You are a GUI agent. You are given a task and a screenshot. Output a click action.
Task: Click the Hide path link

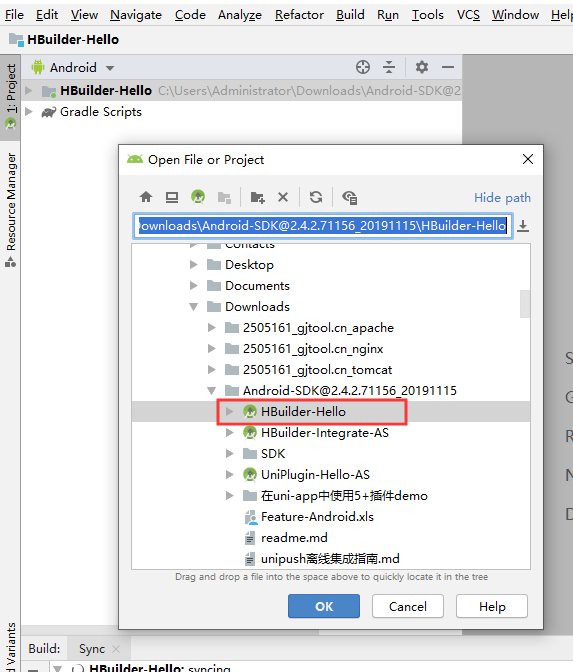point(502,198)
